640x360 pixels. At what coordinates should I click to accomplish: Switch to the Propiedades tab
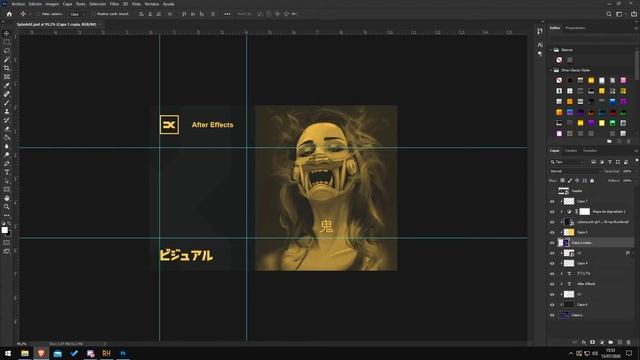(575, 28)
